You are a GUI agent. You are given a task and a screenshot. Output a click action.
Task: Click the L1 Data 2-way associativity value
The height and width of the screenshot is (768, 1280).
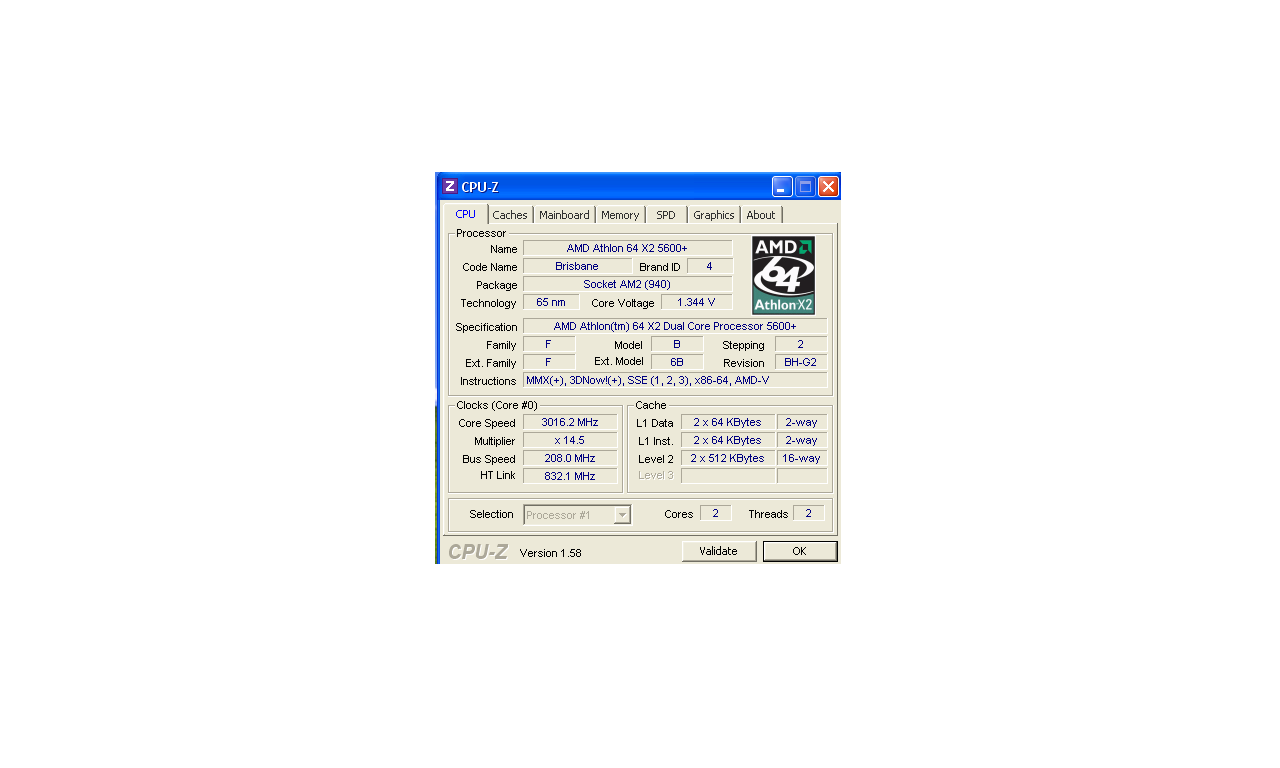point(802,422)
